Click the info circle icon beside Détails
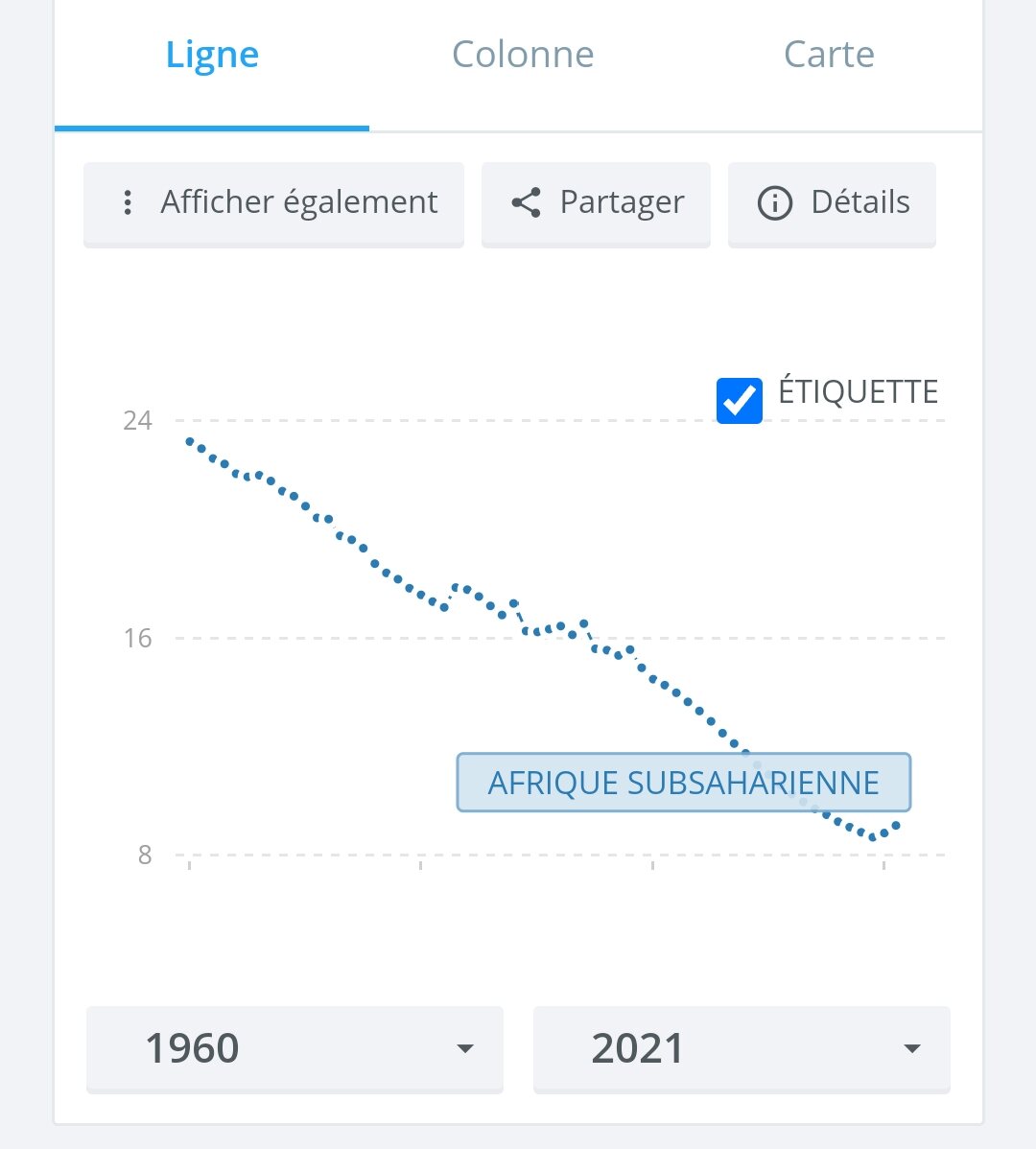The width and height of the screenshot is (1036, 1149). pyautogui.click(x=774, y=203)
